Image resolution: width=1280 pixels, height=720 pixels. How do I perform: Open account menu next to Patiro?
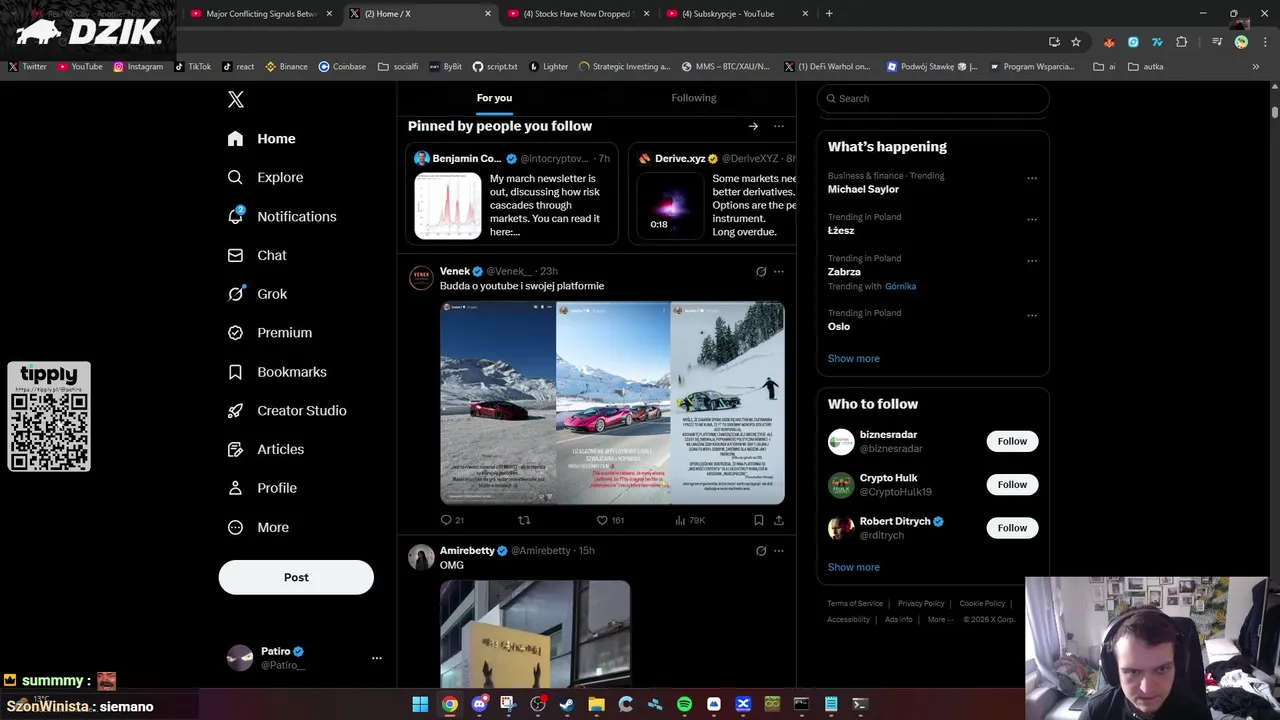pyautogui.click(x=377, y=658)
